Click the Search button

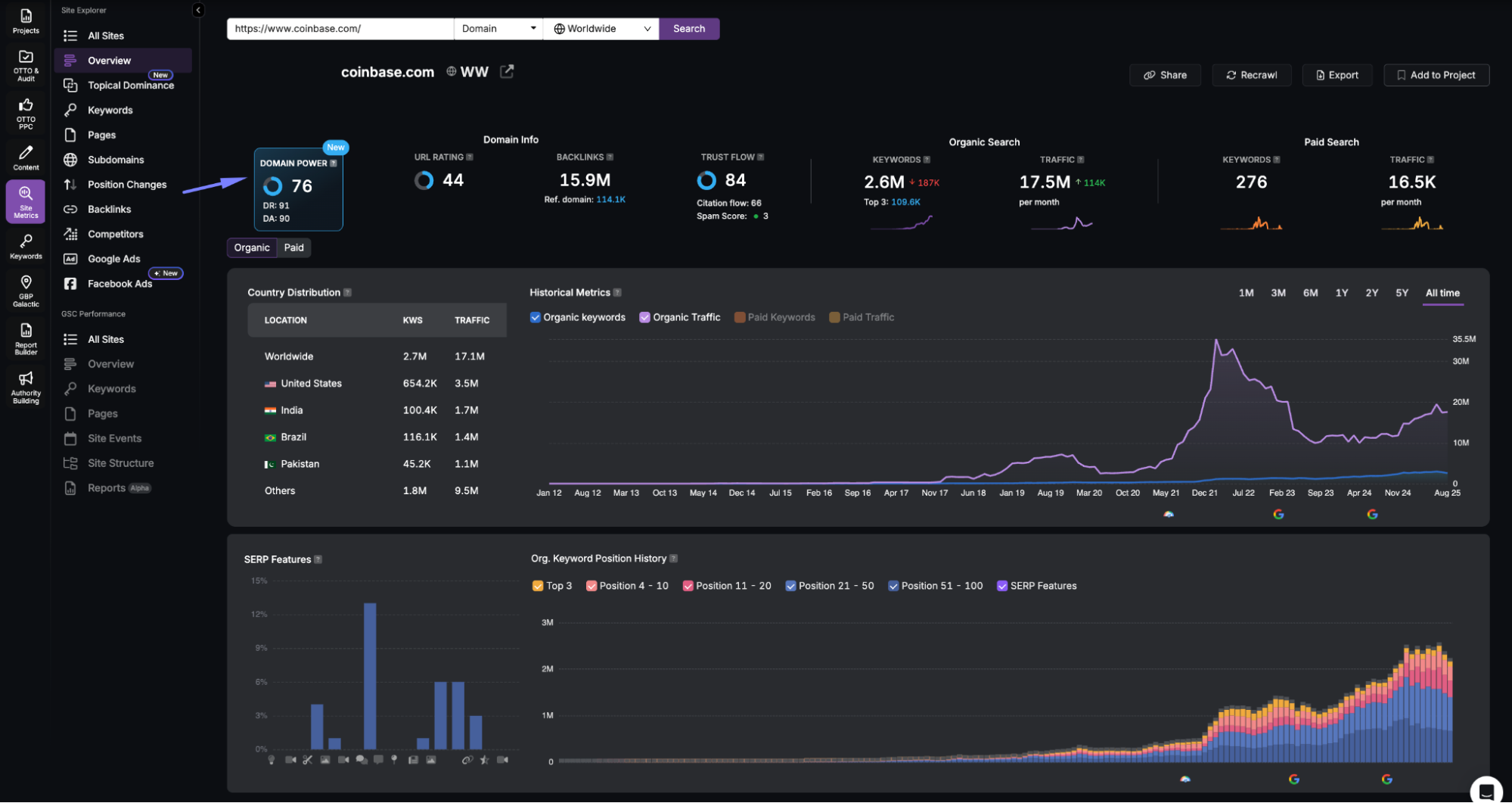click(689, 29)
